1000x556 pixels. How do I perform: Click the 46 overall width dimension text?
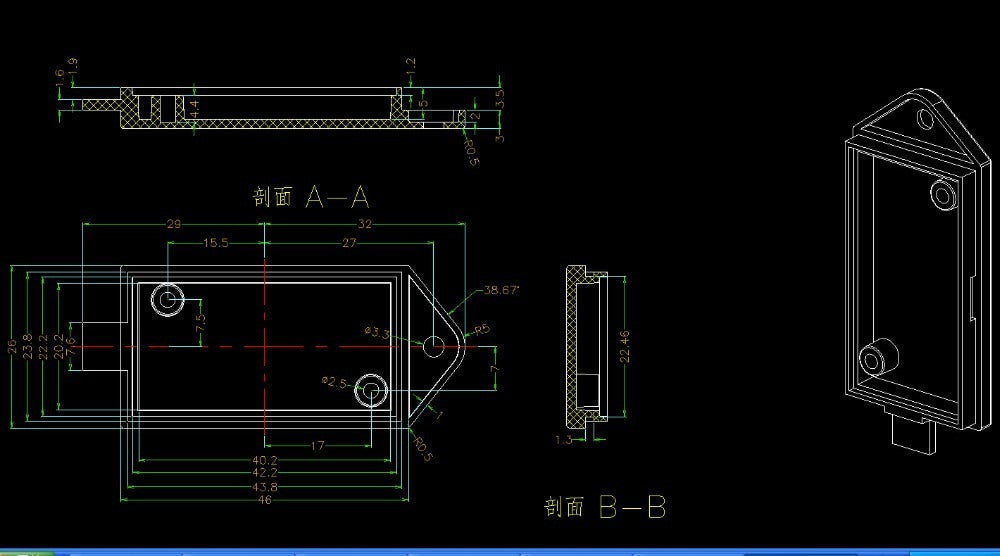coord(265,499)
